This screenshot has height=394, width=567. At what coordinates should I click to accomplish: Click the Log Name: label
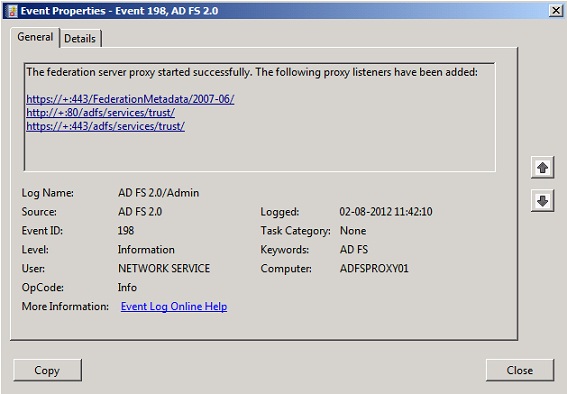(48, 193)
